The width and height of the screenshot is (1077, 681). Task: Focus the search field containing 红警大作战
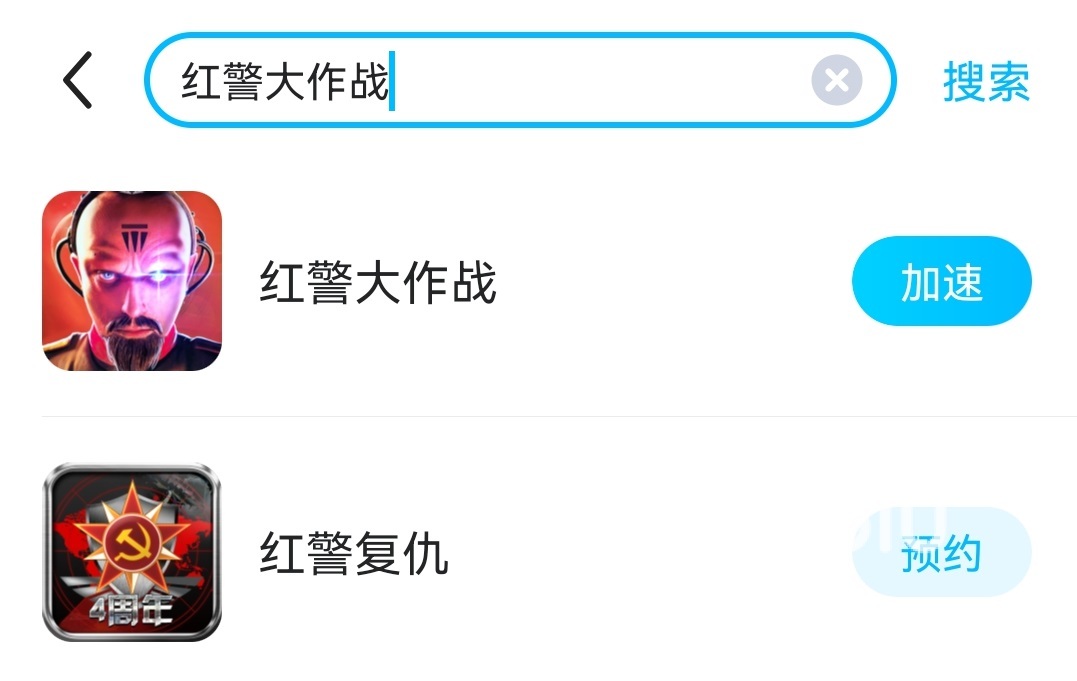(520, 80)
